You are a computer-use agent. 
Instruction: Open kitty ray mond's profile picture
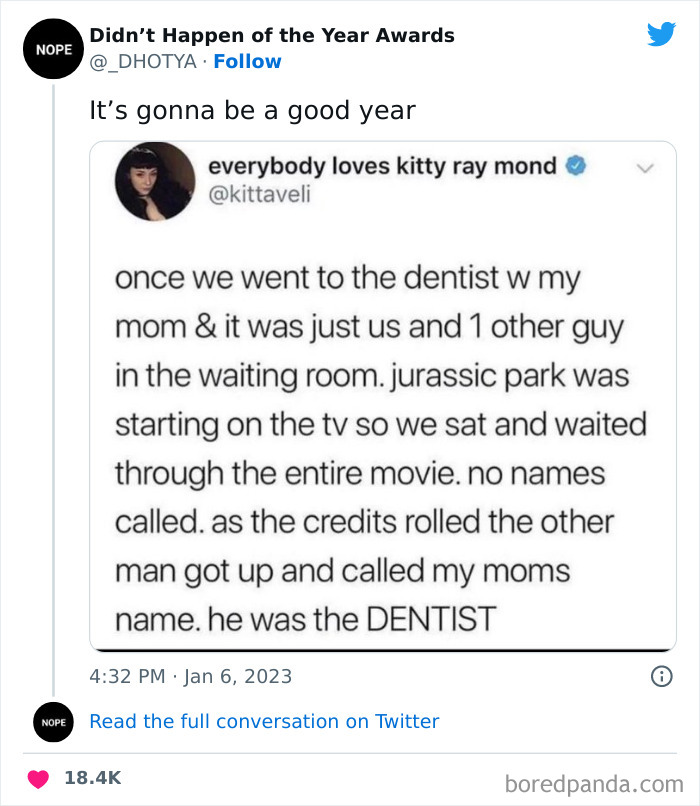click(155, 181)
